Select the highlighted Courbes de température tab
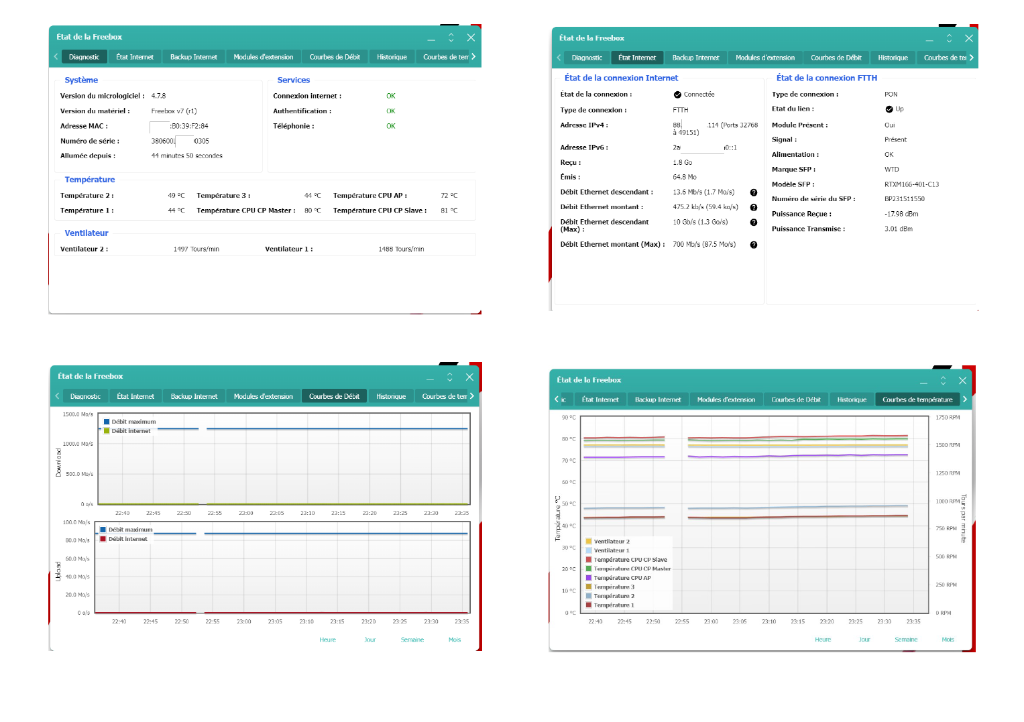Image resolution: width=1024 pixels, height=722 pixels. (x=918, y=400)
